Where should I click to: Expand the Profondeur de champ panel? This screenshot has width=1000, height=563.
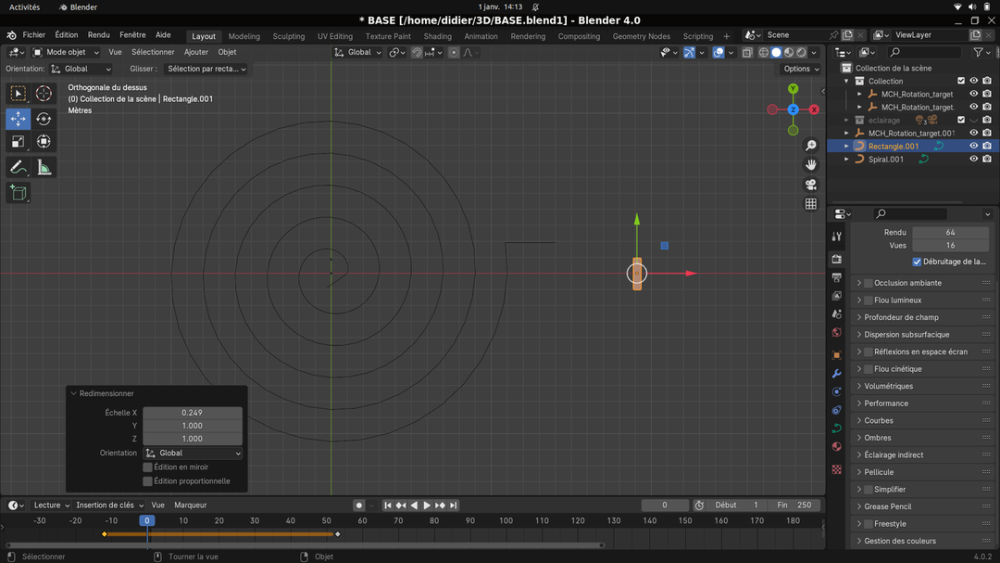tap(900, 317)
